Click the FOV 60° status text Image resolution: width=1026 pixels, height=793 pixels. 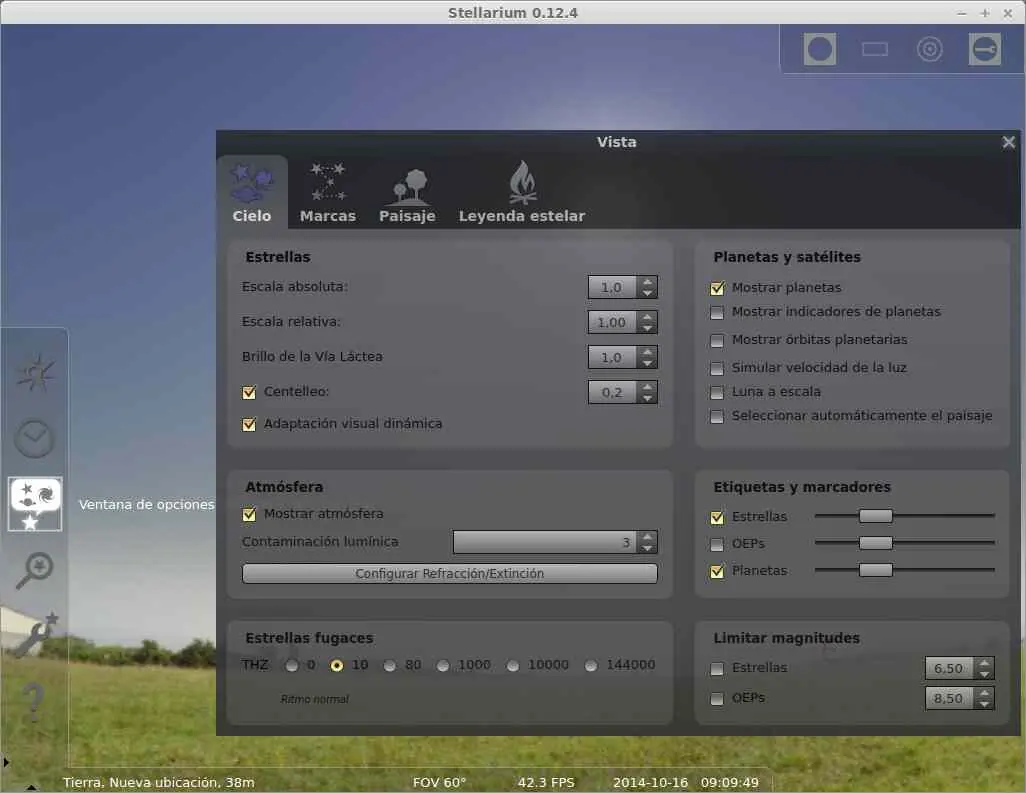439,783
